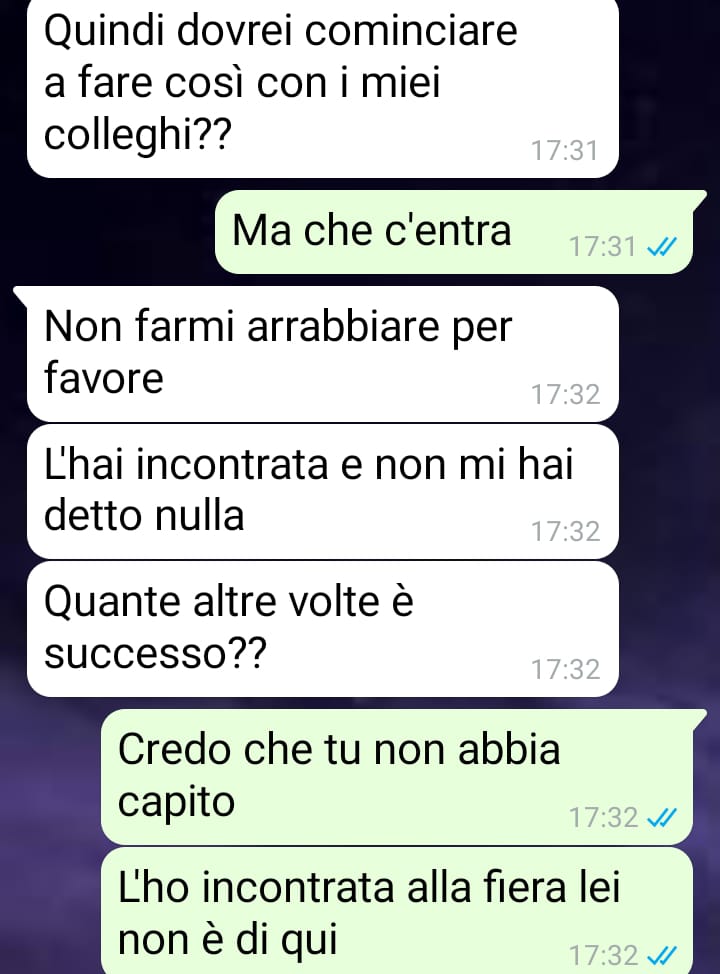Tap the 17:32 timestamp next to "successo??"
This screenshot has width=720, height=974.
565,670
